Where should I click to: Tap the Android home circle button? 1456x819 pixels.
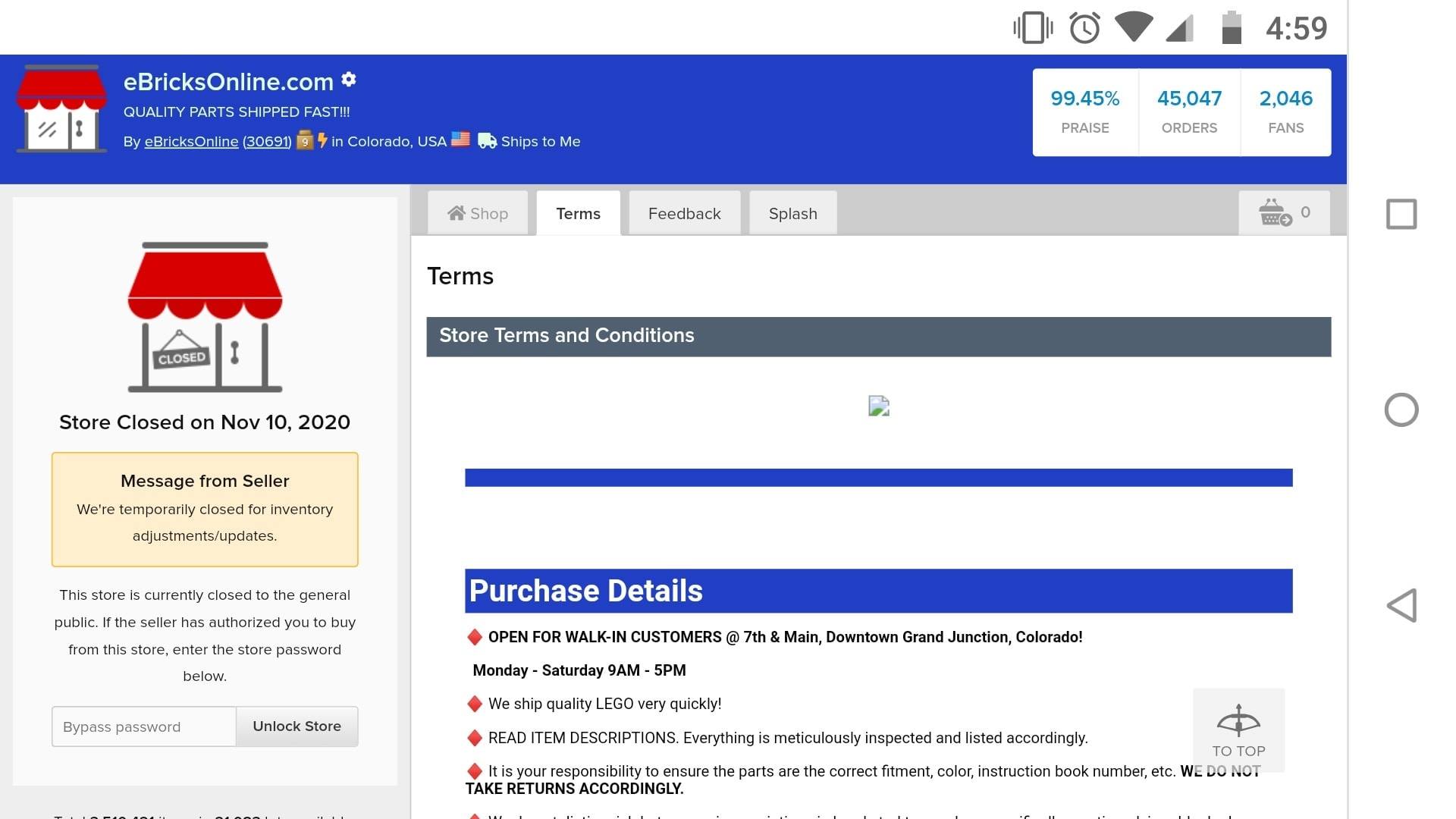(1401, 409)
